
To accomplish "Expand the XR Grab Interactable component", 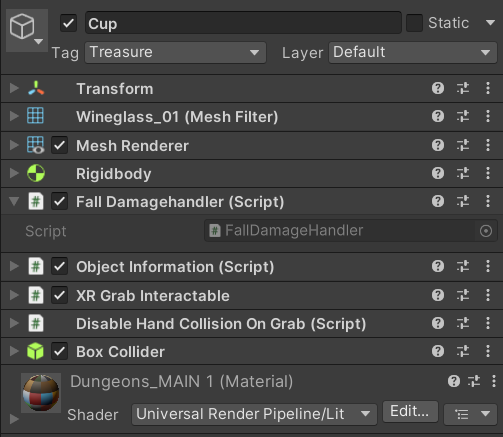I will (14, 295).
